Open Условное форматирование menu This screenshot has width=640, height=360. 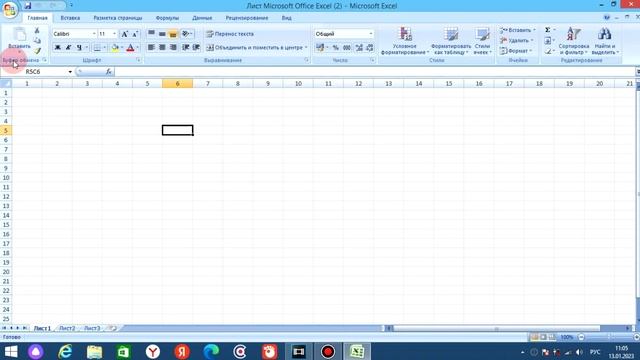405,41
